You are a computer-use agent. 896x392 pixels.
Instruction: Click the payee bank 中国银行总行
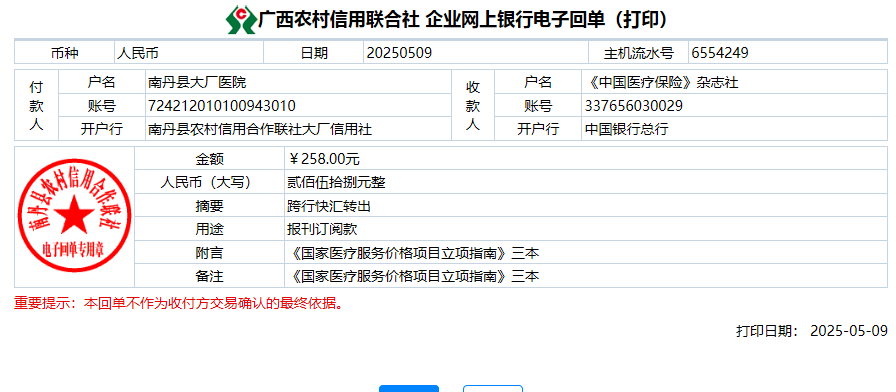click(626, 130)
